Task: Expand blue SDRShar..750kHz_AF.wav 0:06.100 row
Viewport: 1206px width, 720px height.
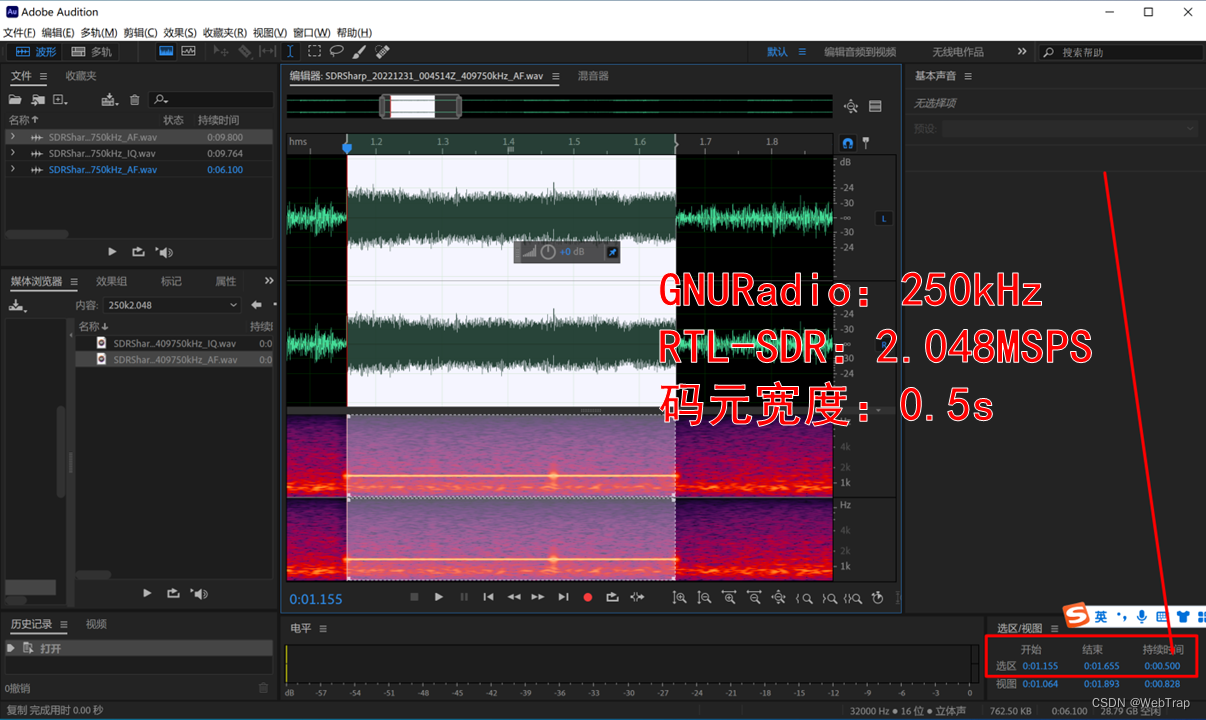Action: [x=12, y=169]
